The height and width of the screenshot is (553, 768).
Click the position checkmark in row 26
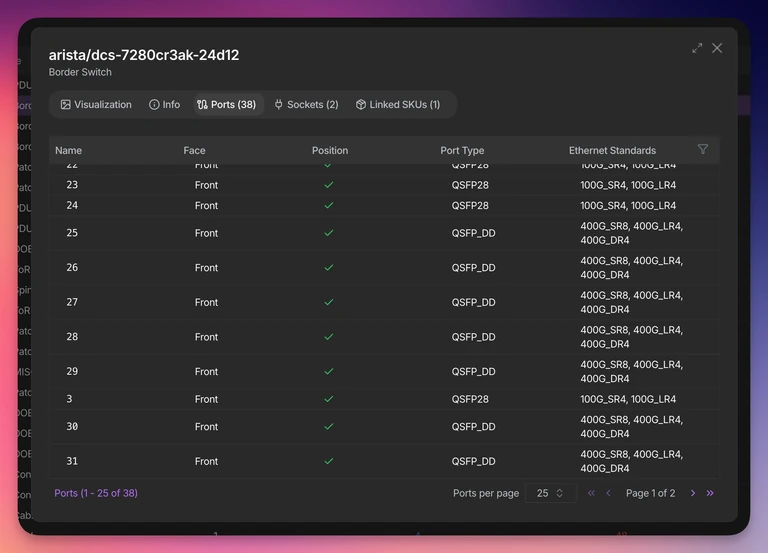click(x=329, y=267)
